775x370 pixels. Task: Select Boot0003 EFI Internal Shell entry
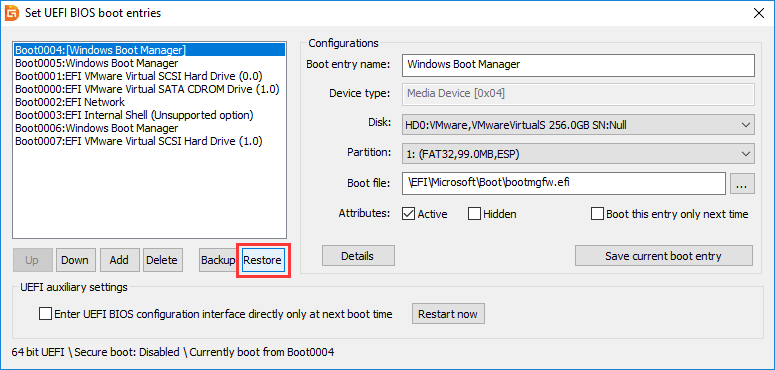(149, 115)
